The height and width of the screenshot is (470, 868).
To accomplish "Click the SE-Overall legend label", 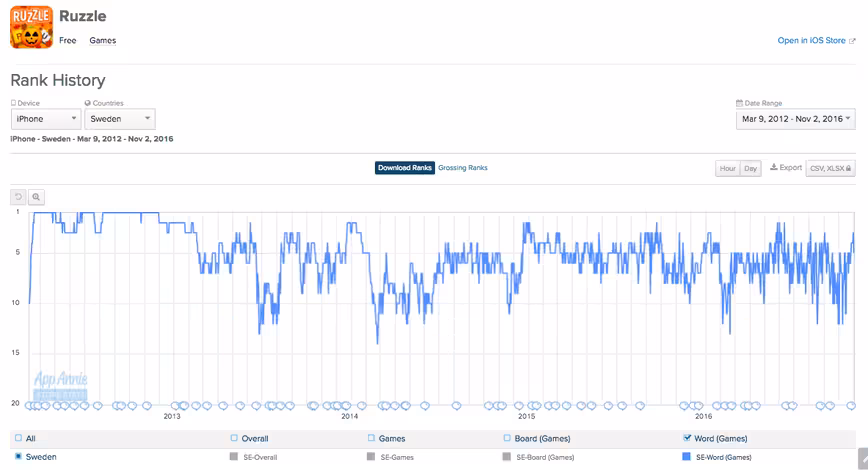I will [260, 457].
